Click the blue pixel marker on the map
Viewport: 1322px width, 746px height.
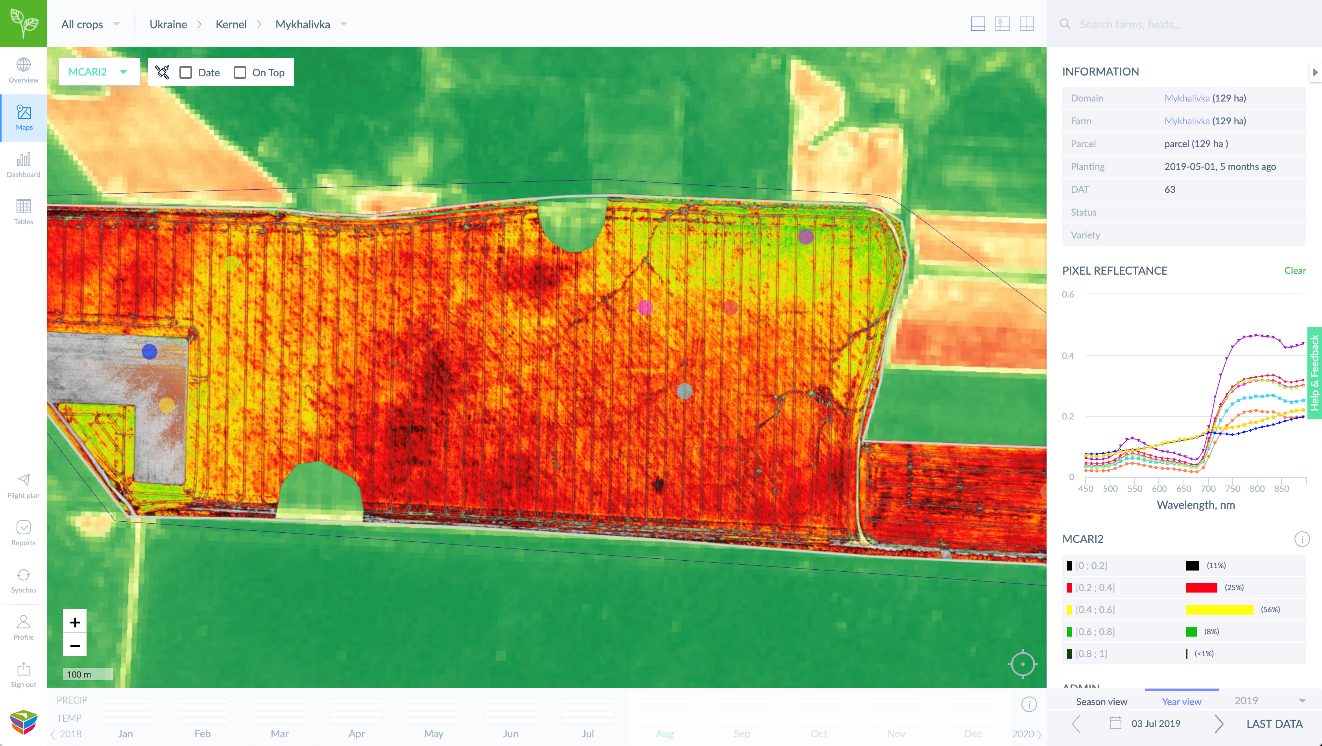coord(150,351)
